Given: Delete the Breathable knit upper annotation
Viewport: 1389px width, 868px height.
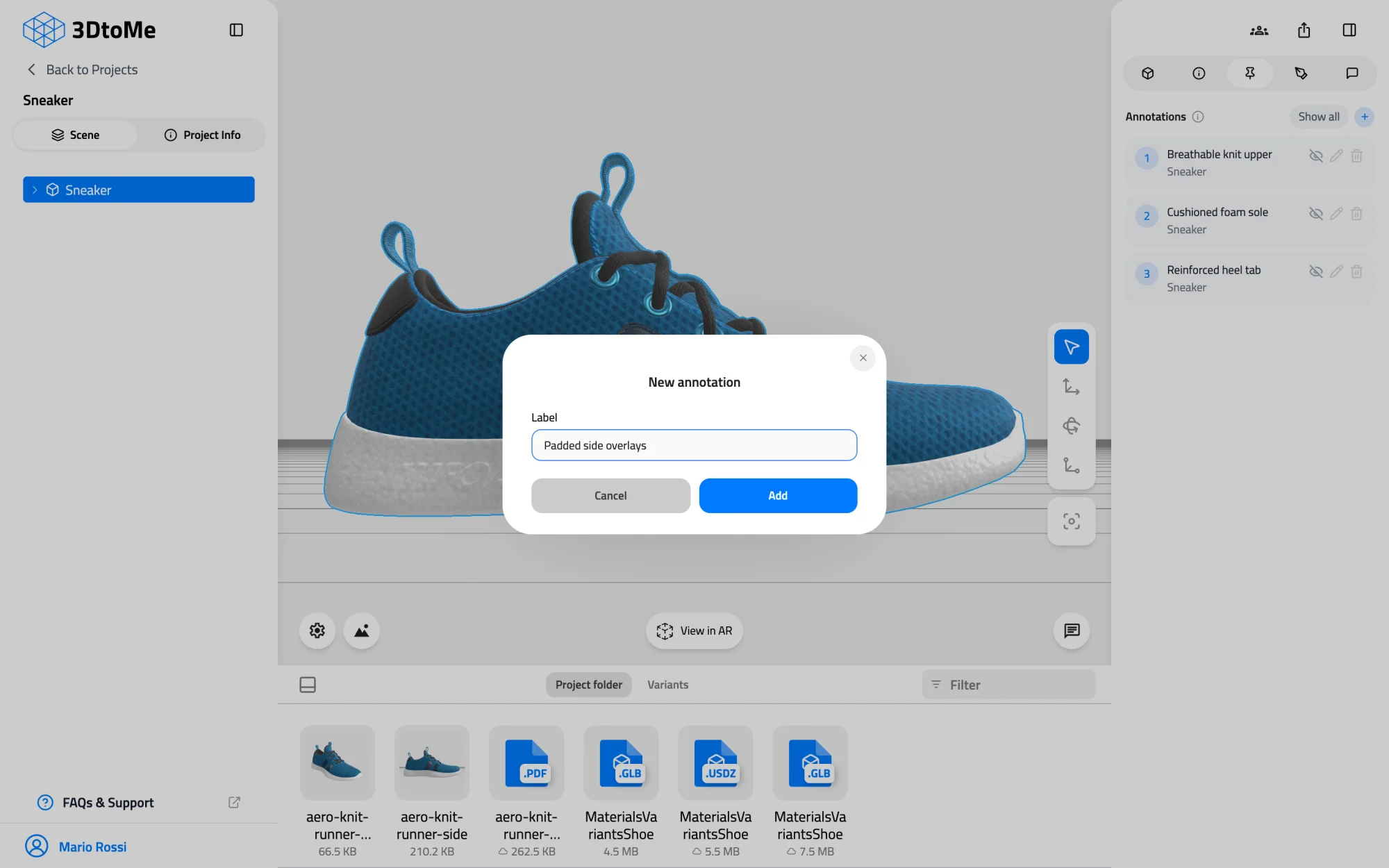Looking at the screenshot, I should (1356, 156).
